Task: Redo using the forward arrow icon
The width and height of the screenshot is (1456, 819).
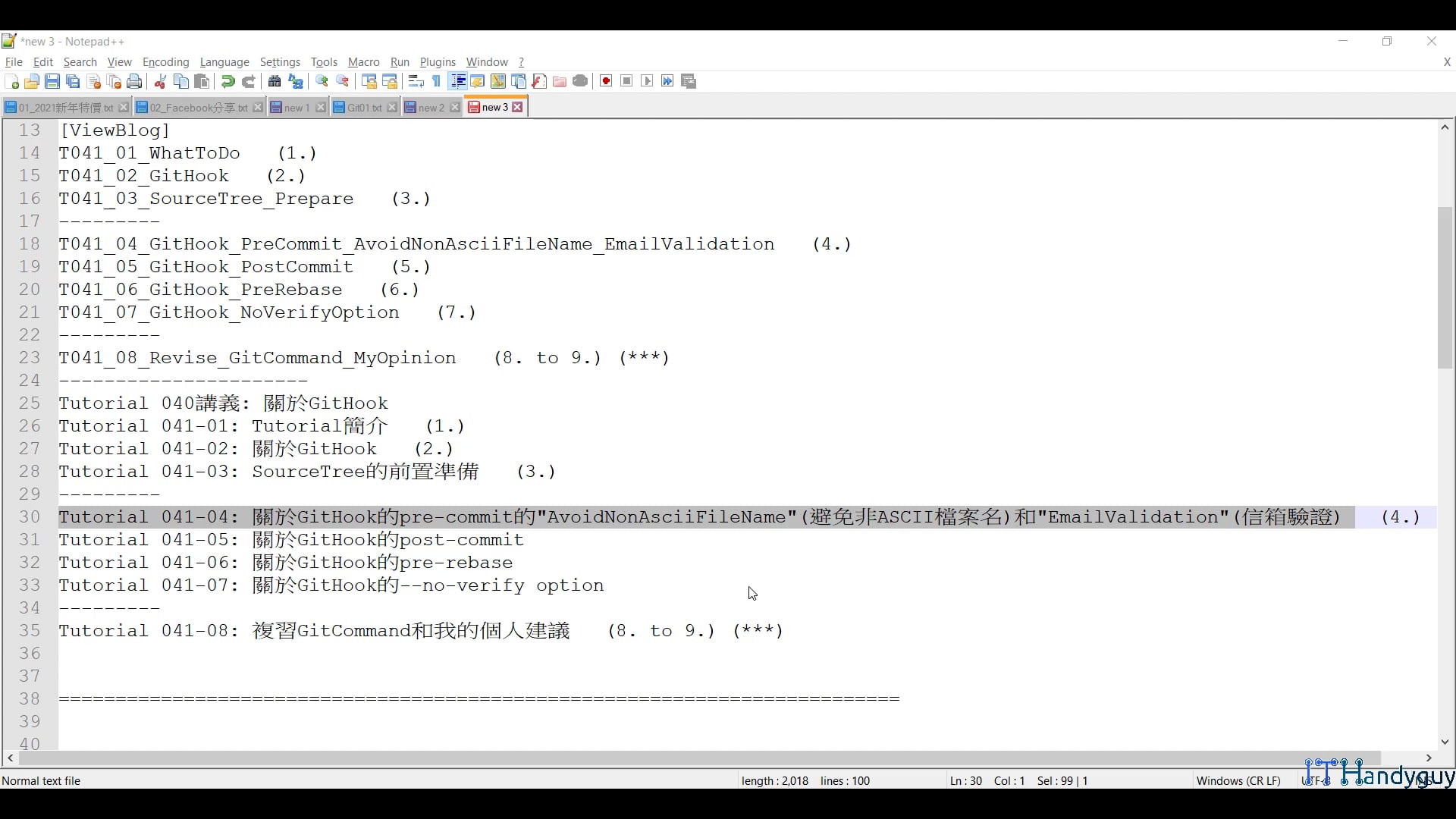Action: coord(249,81)
